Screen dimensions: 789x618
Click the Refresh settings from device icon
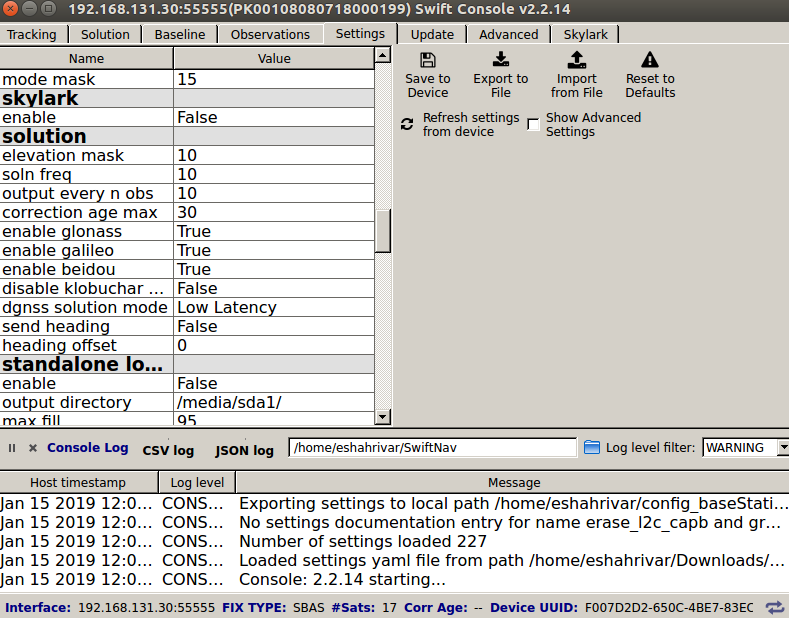pyautogui.click(x=407, y=125)
